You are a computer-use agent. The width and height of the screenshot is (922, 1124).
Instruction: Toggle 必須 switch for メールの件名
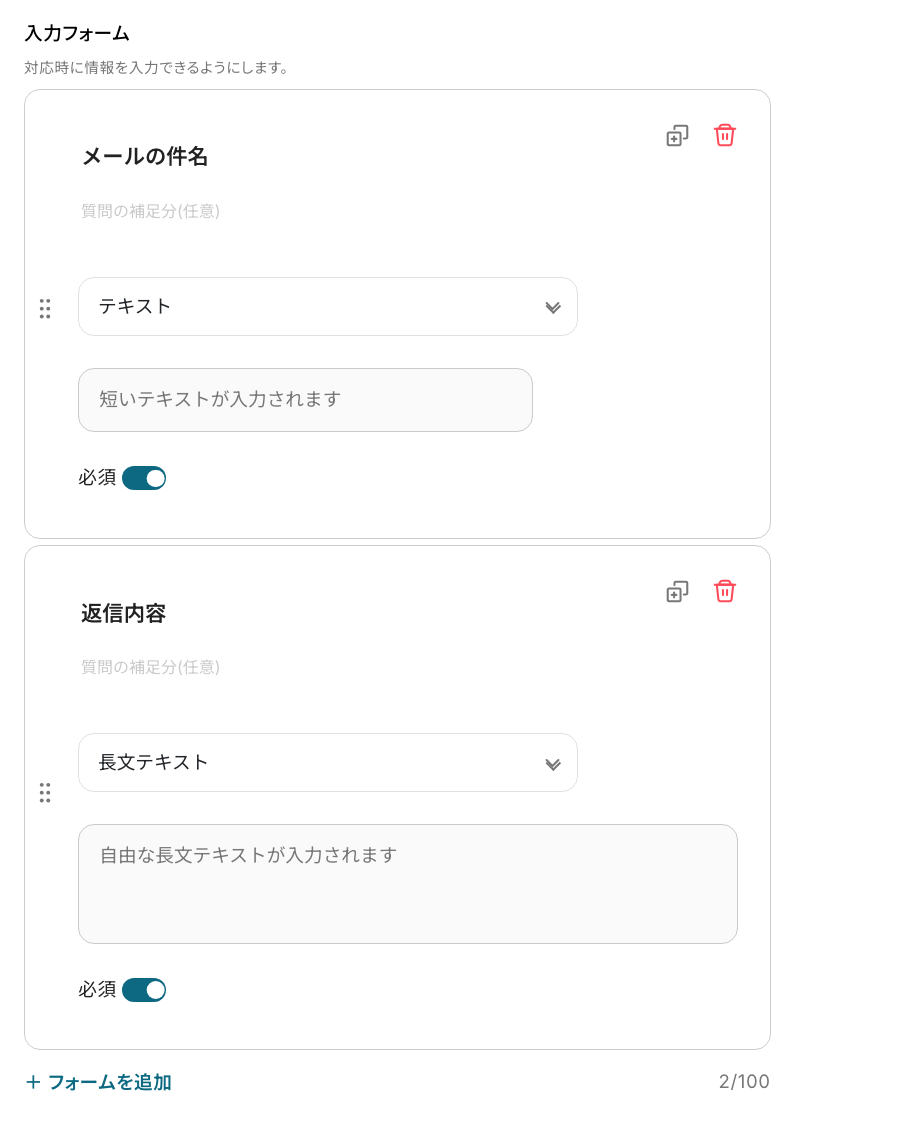pyautogui.click(x=144, y=478)
